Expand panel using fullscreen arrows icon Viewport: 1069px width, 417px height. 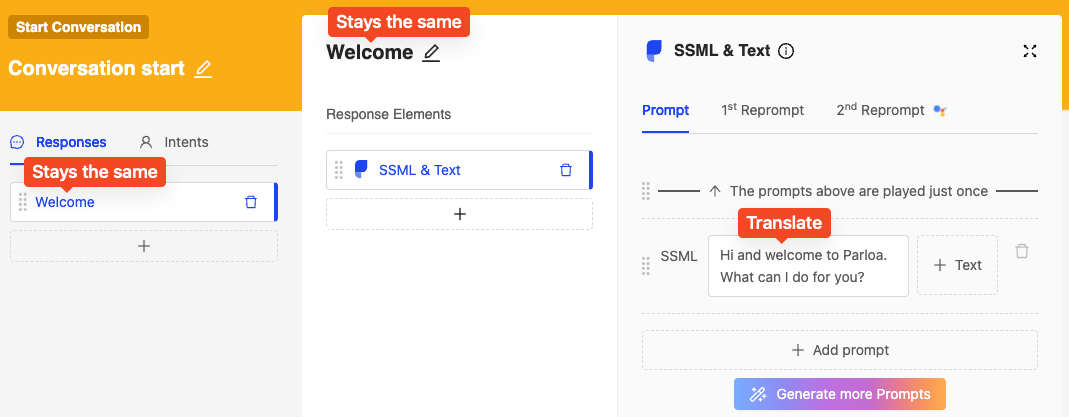click(x=1029, y=51)
